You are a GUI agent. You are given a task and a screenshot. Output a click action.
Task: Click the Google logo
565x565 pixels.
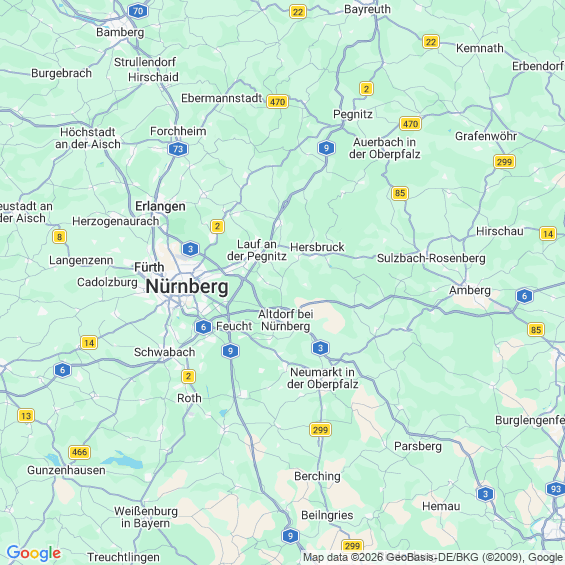tap(34, 553)
